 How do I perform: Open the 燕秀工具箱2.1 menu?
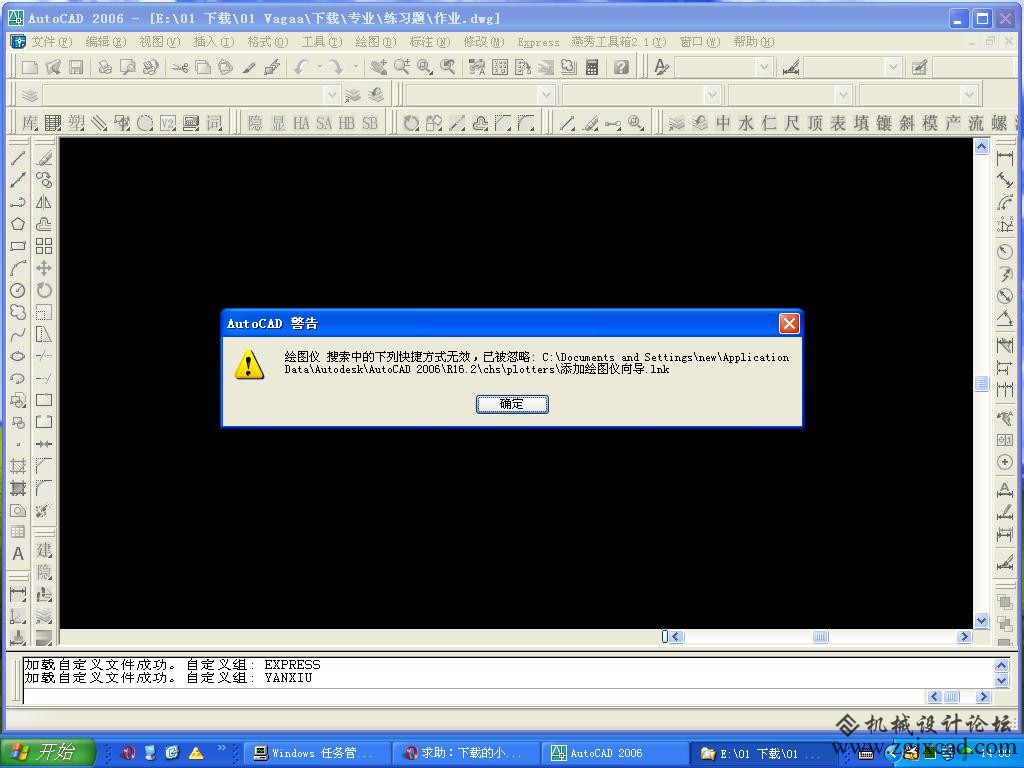[x=618, y=42]
